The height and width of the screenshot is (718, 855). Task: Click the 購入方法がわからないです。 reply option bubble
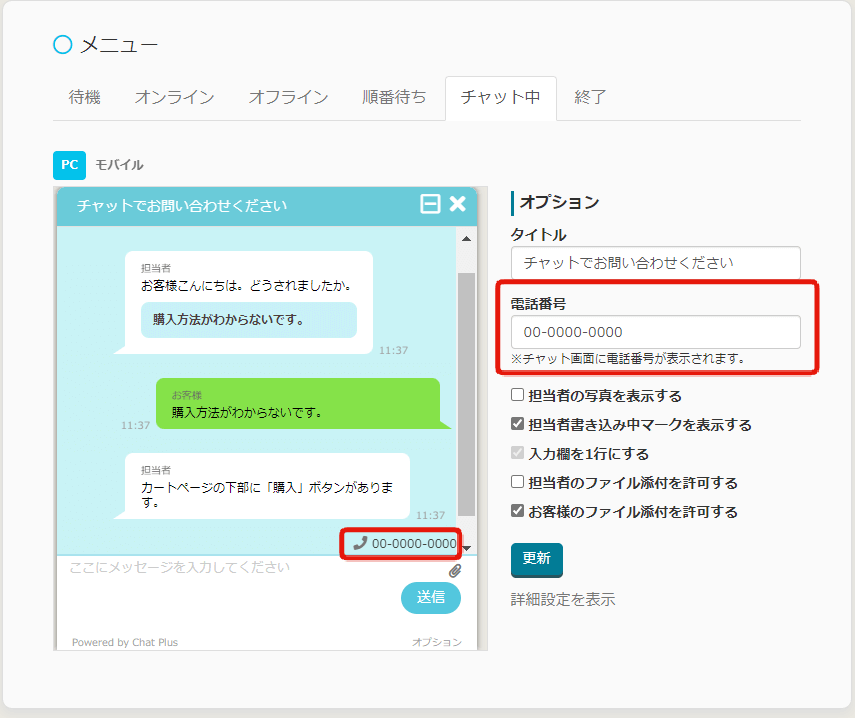(x=249, y=320)
